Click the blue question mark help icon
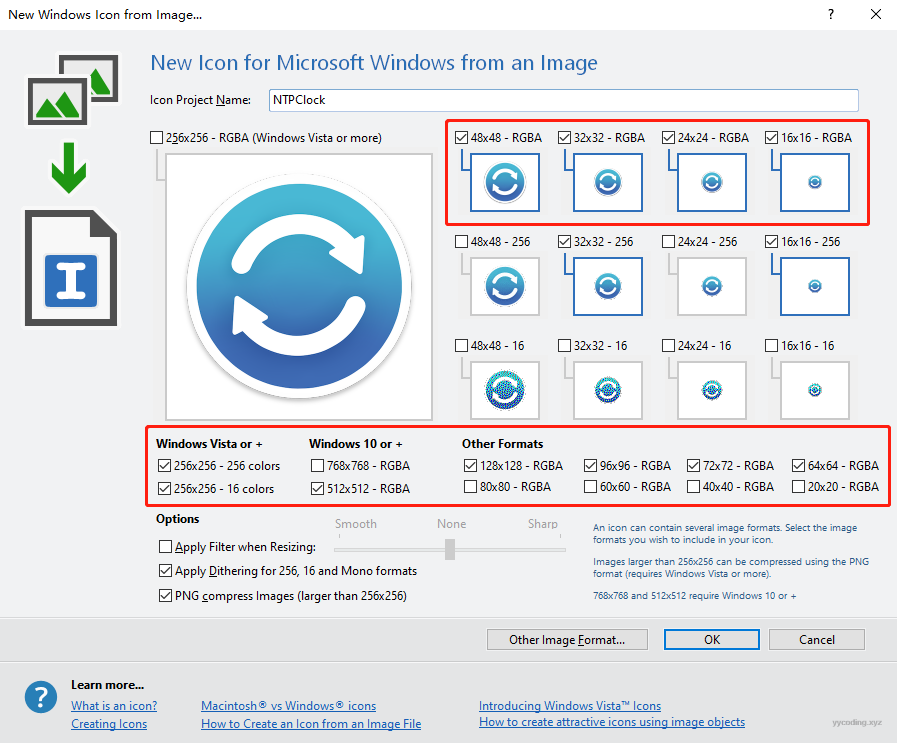This screenshot has height=743, width=897. click(41, 696)
